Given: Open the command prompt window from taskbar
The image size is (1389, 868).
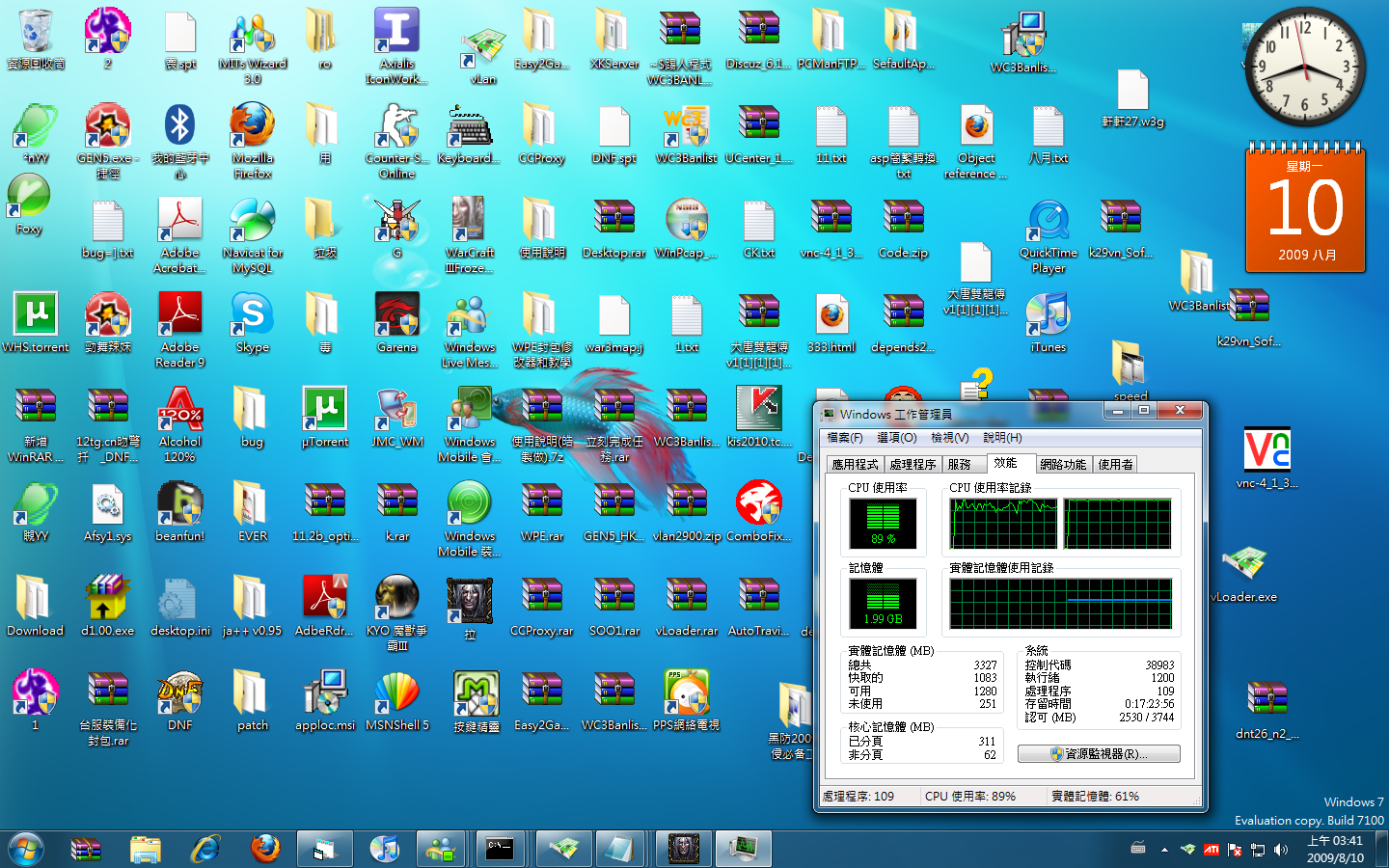Looking at the screenshot, I should 500,849.
